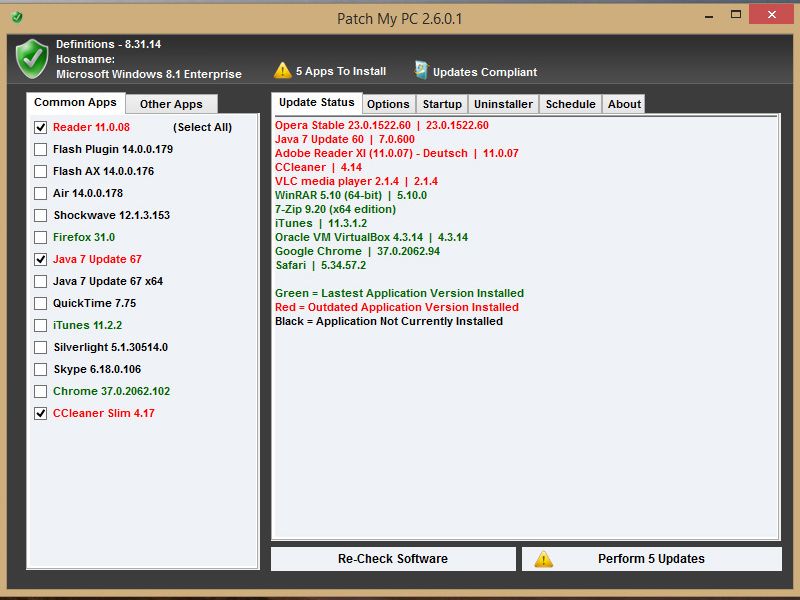Click the Adobe Reader XI Deutsch entry

point(396,153)
